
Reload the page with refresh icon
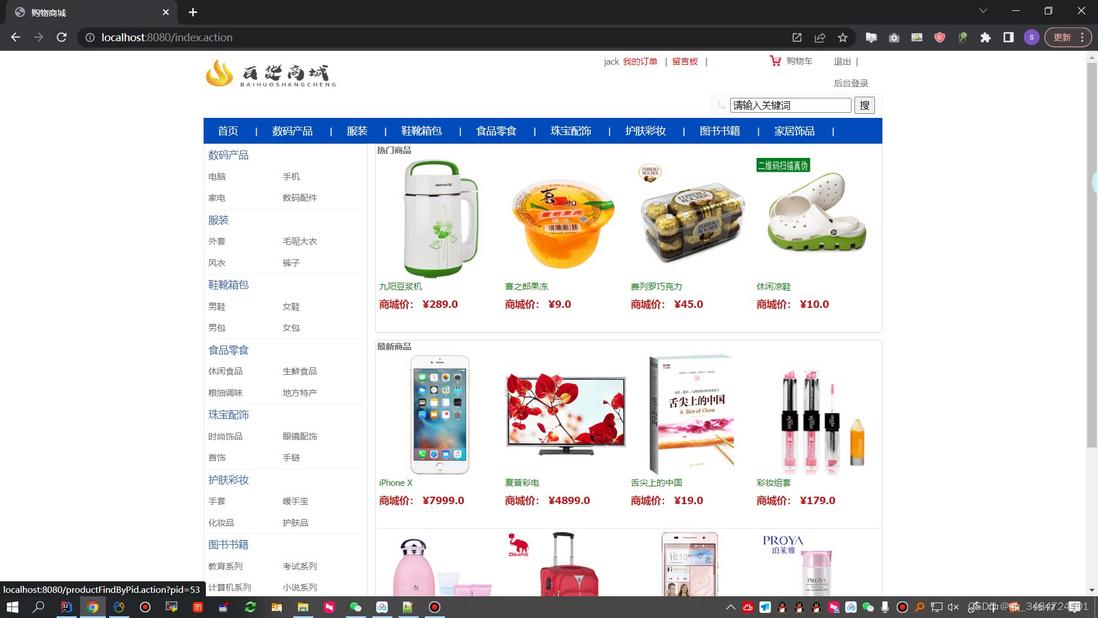click(62, 37)
